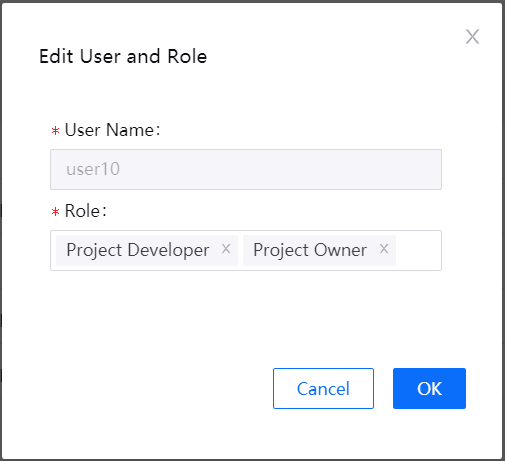The width and height of the screenshot is (505, 461).
Task: Click the disabled User Name field
Action: [246, 169]
